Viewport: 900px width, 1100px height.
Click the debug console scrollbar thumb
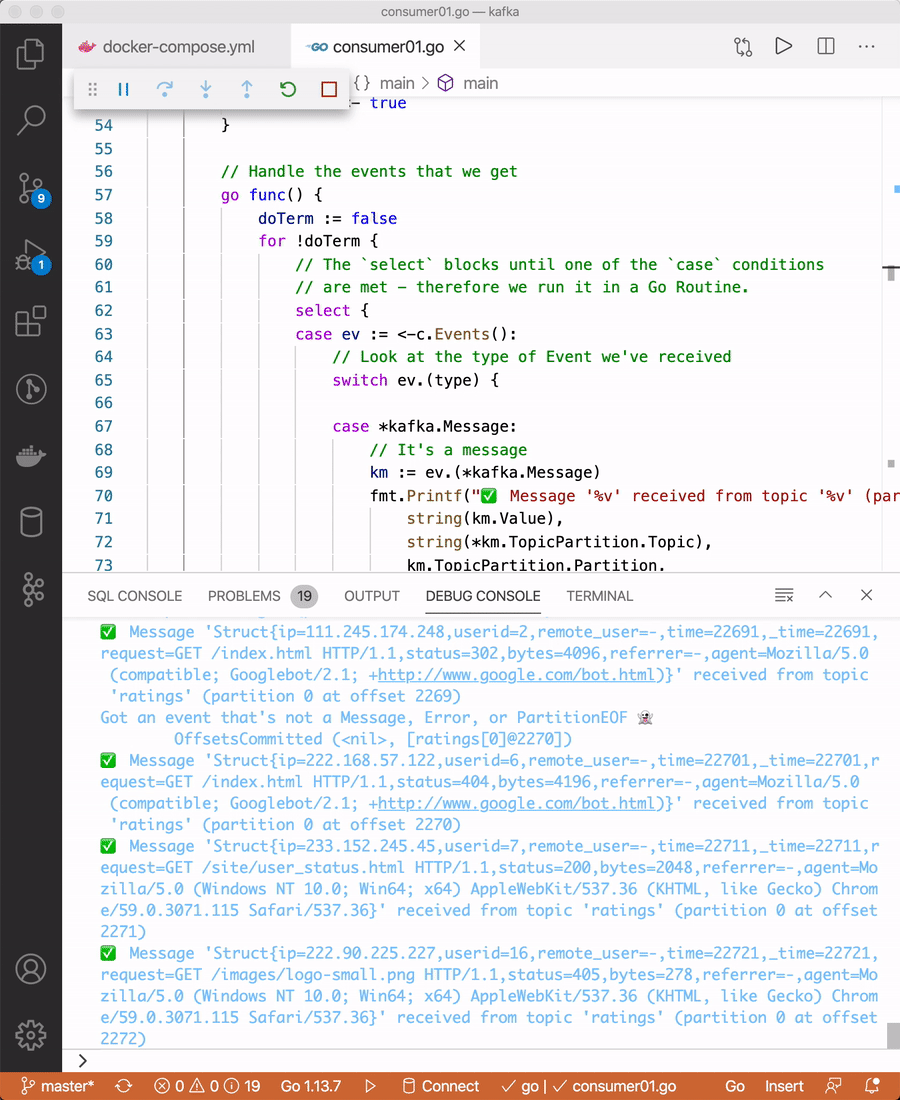pos(893,1035)
